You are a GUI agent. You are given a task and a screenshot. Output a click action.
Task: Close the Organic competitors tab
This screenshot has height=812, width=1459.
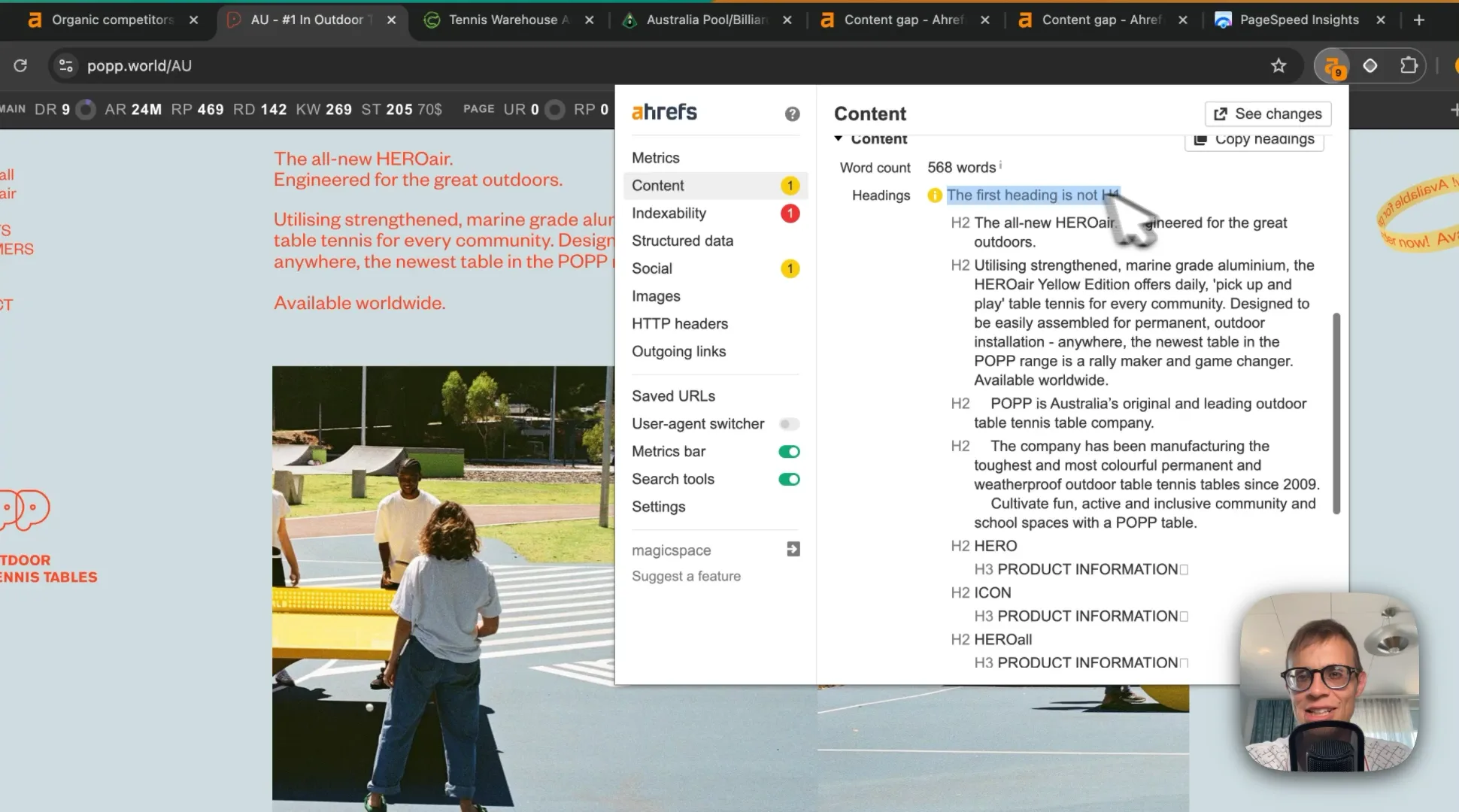[x=193, y=20]
